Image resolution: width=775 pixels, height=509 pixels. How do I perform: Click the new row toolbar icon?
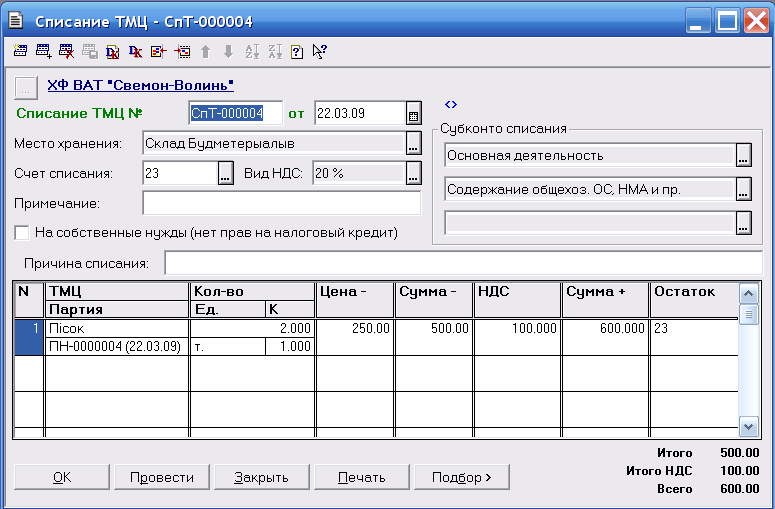21,52
